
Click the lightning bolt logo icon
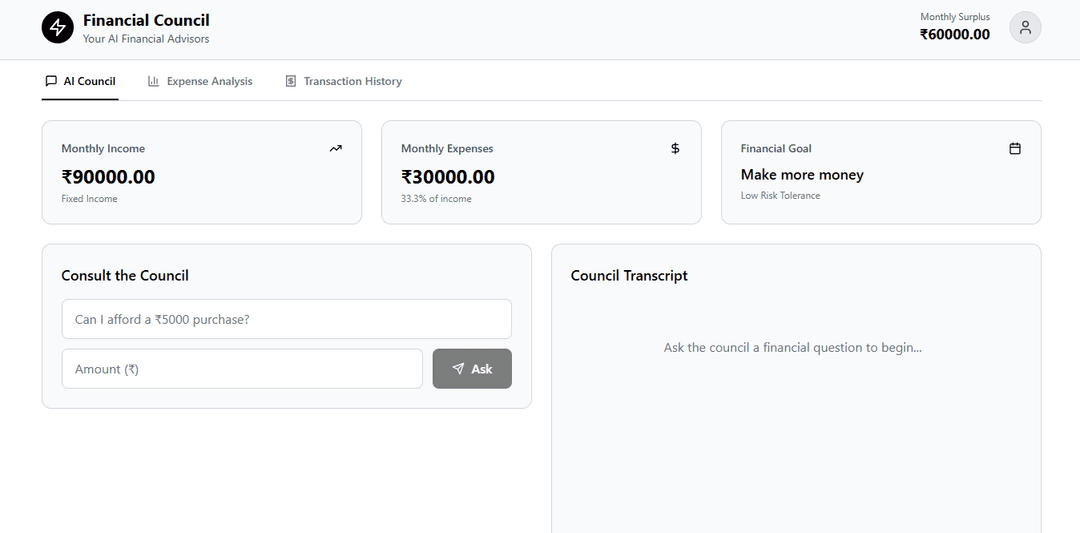point(58,28)
